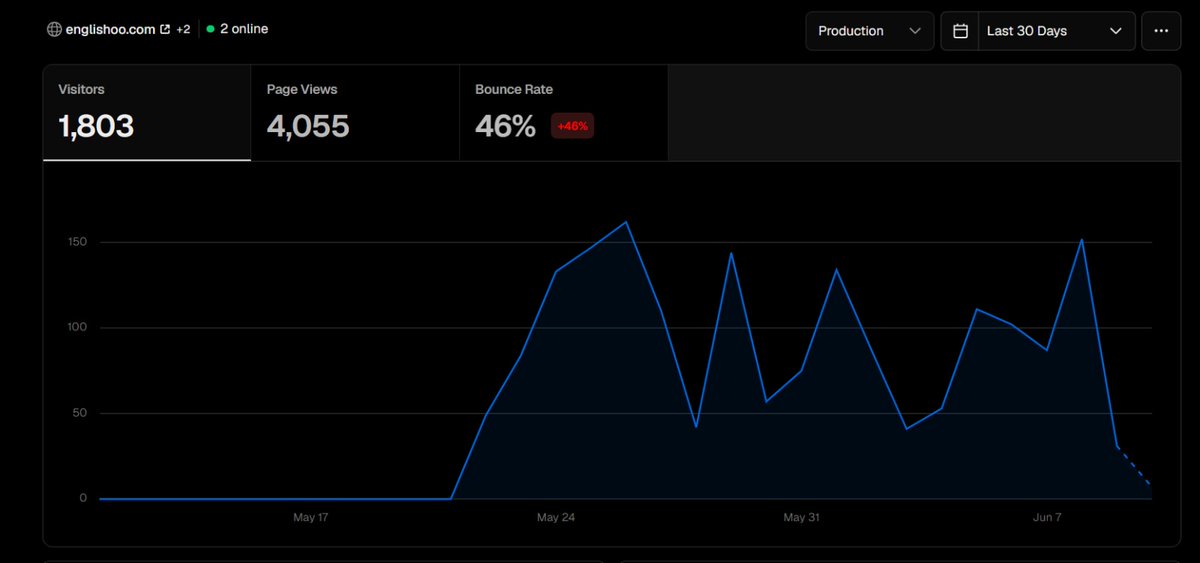Image resolution: width=1200 pixels, height=563 pixels.
Task: Click the 150 y-axis label
Action: [x=78, y=242]
